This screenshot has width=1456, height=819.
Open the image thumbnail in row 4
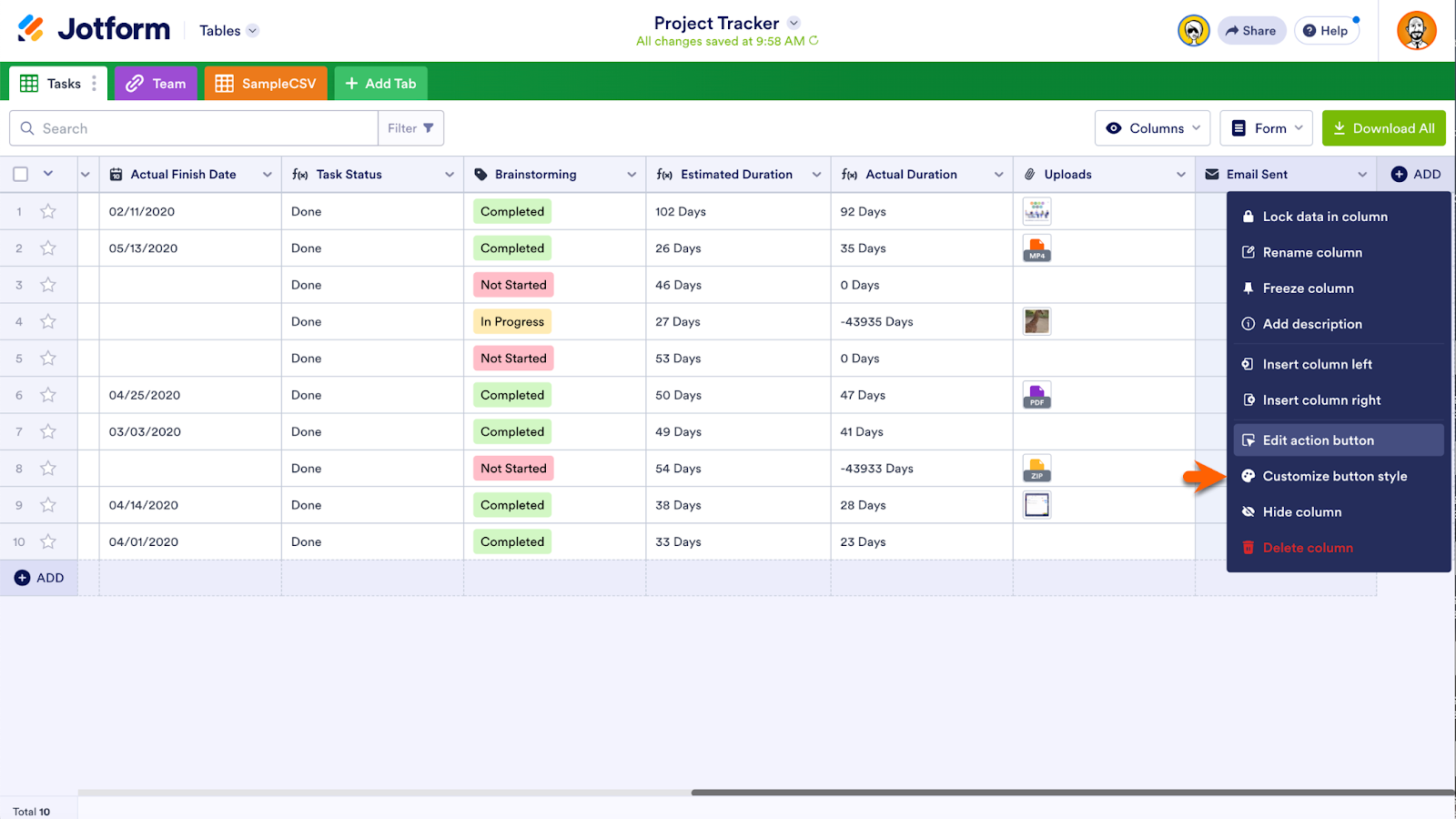coord(1036,321)
